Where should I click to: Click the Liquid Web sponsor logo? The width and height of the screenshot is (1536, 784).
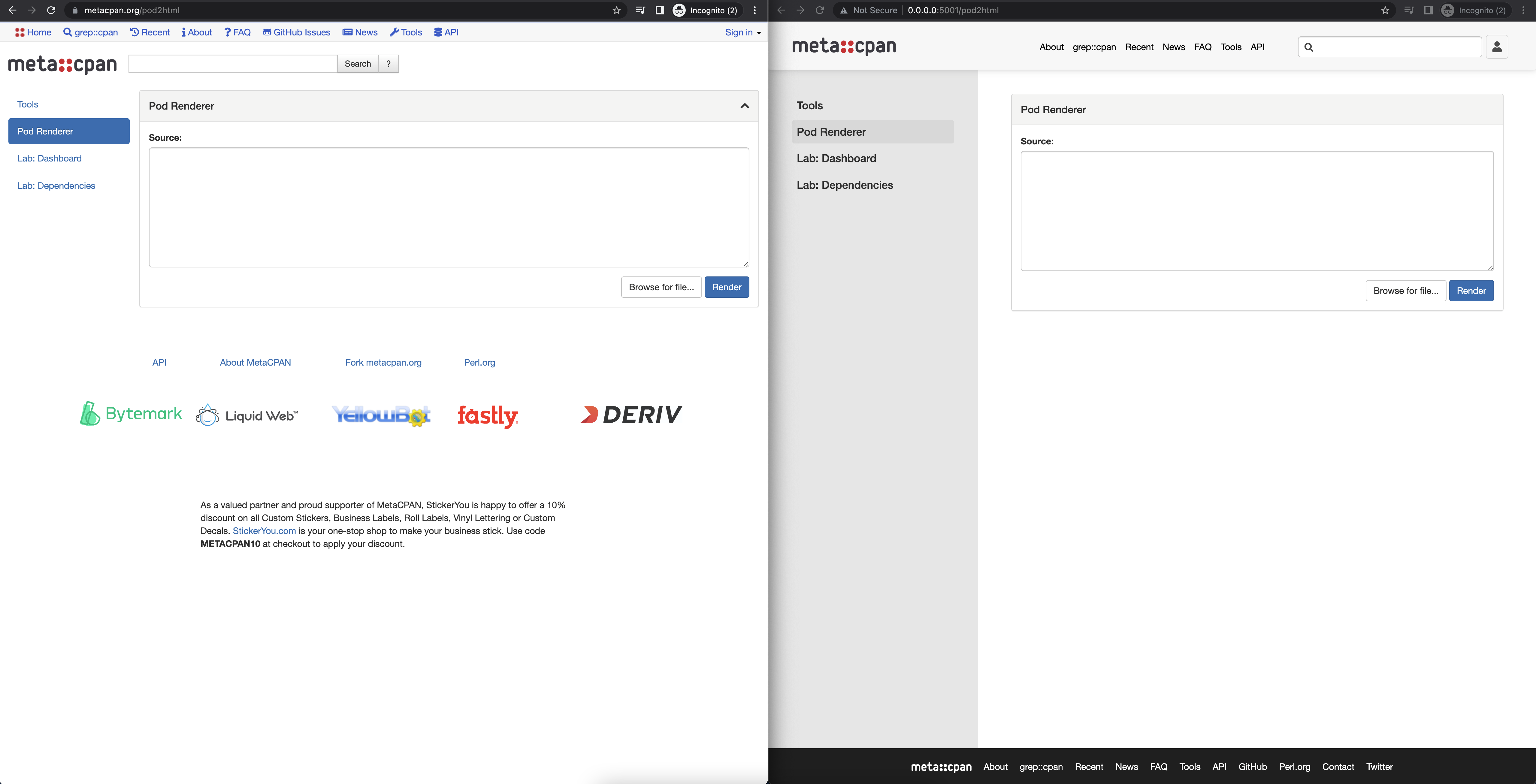(x=247, y=415)
